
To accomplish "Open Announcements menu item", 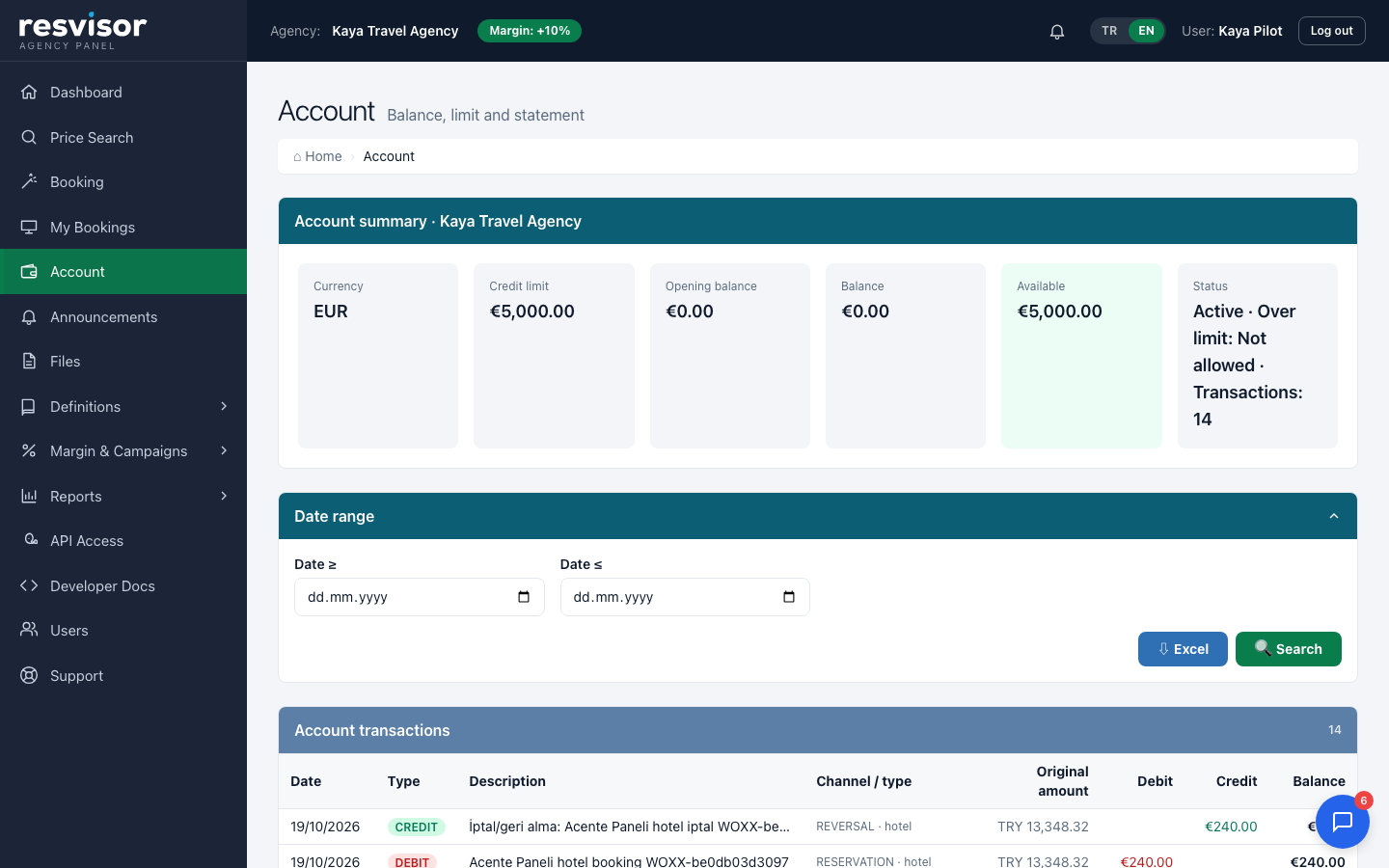I will pos(123,317).
